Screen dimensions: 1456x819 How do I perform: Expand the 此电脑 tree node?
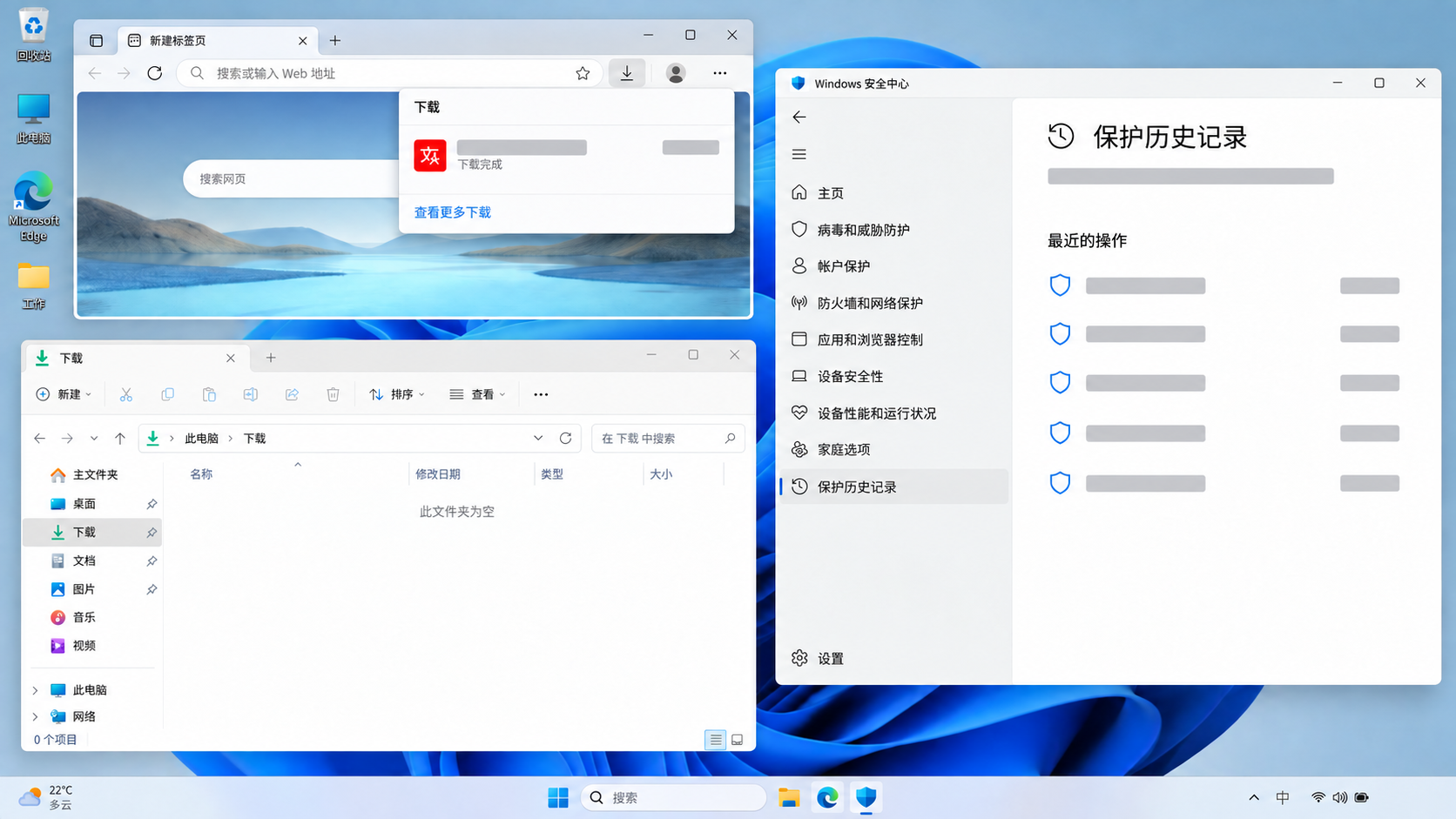click(35, 690)
